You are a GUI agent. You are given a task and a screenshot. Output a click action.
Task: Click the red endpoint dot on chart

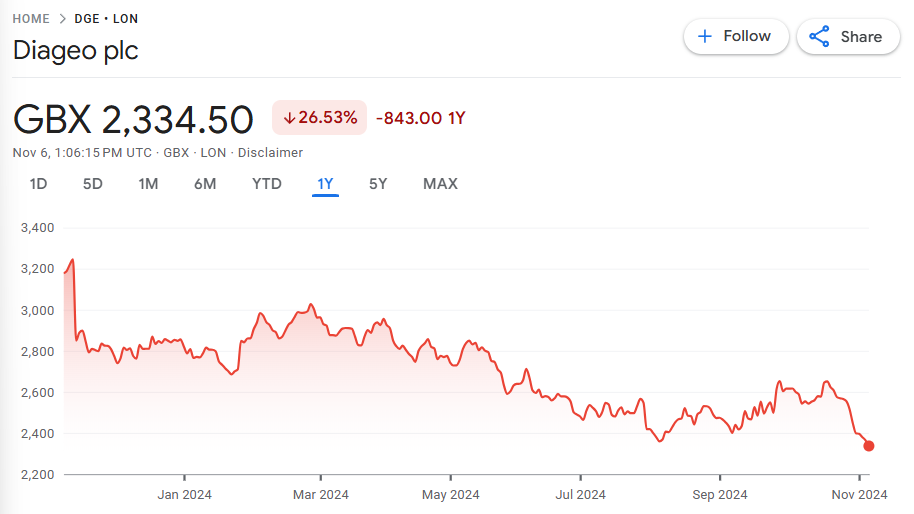(x=869, y=446)
